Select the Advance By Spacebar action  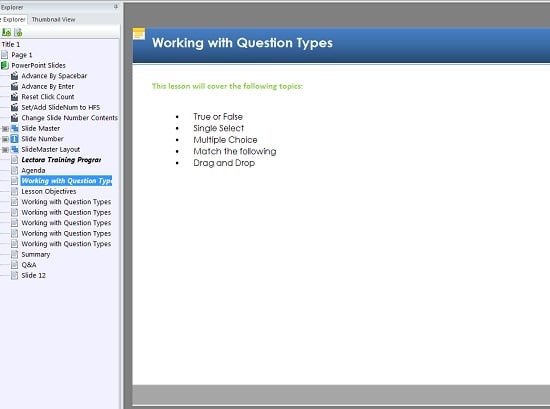coord(54,76)
